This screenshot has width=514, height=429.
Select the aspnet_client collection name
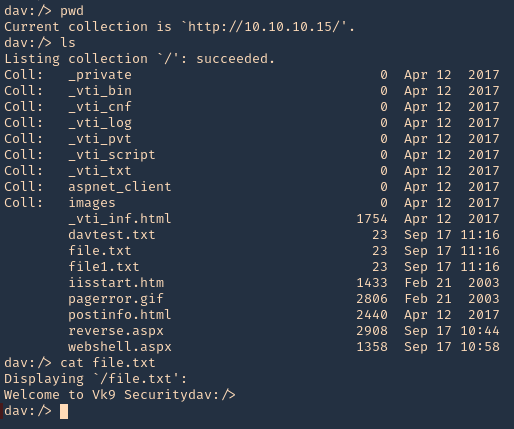coord(120,187)
